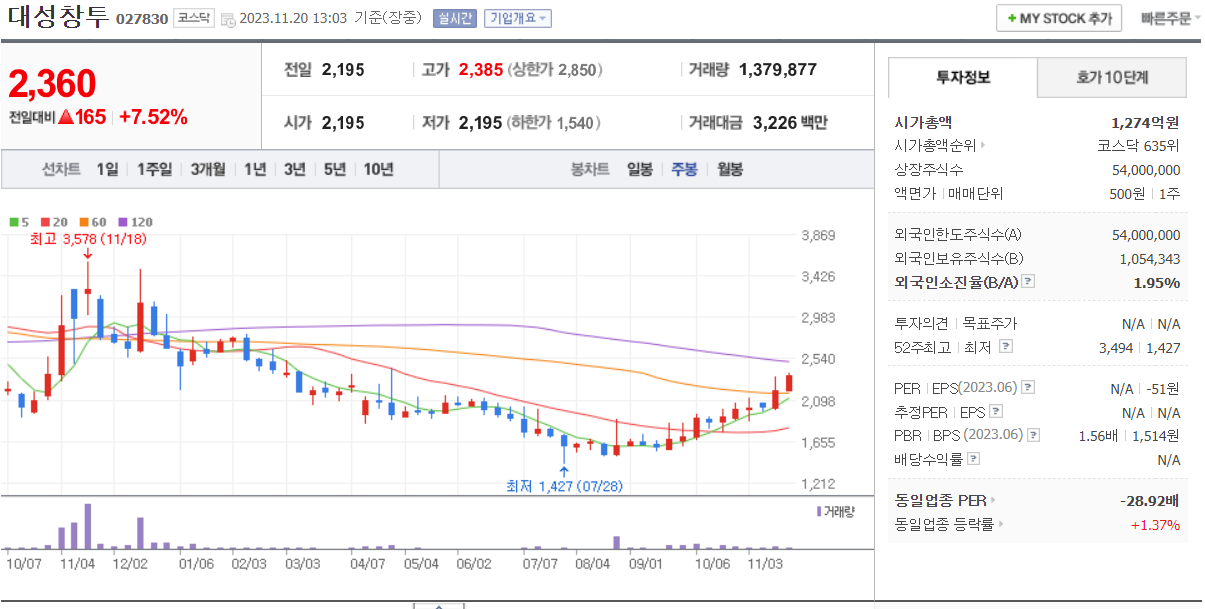Select the 1년 line chart period
1205x609 pixels.
coord(255,169)
